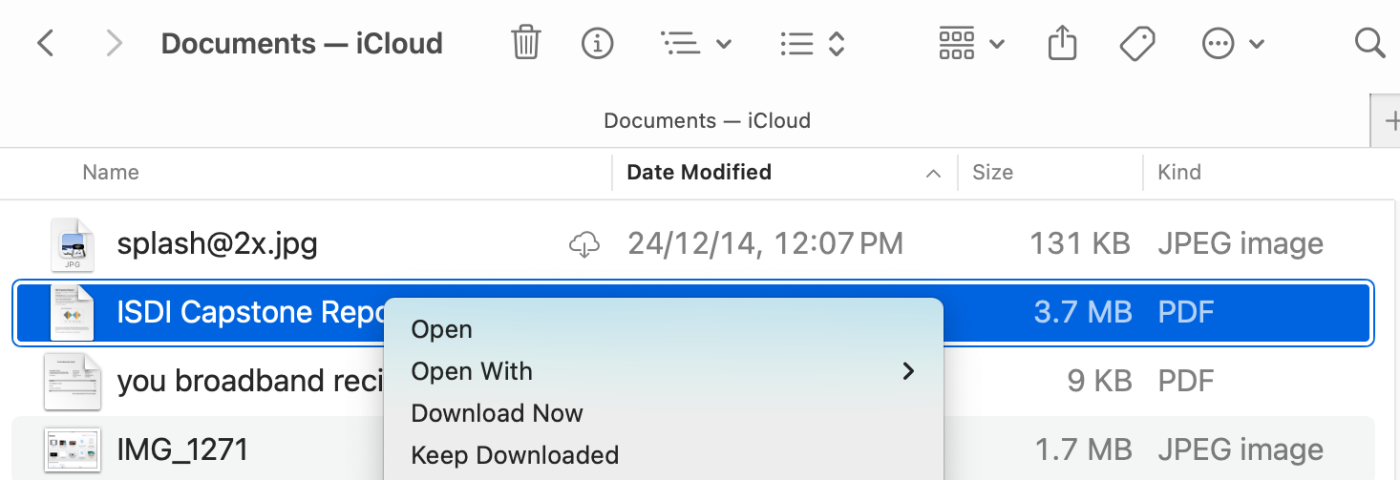Open the More actions ellipsis dropdown
Viewport: 1400px width, 480px height.
pyautogui.click(x=1232, y=43)
